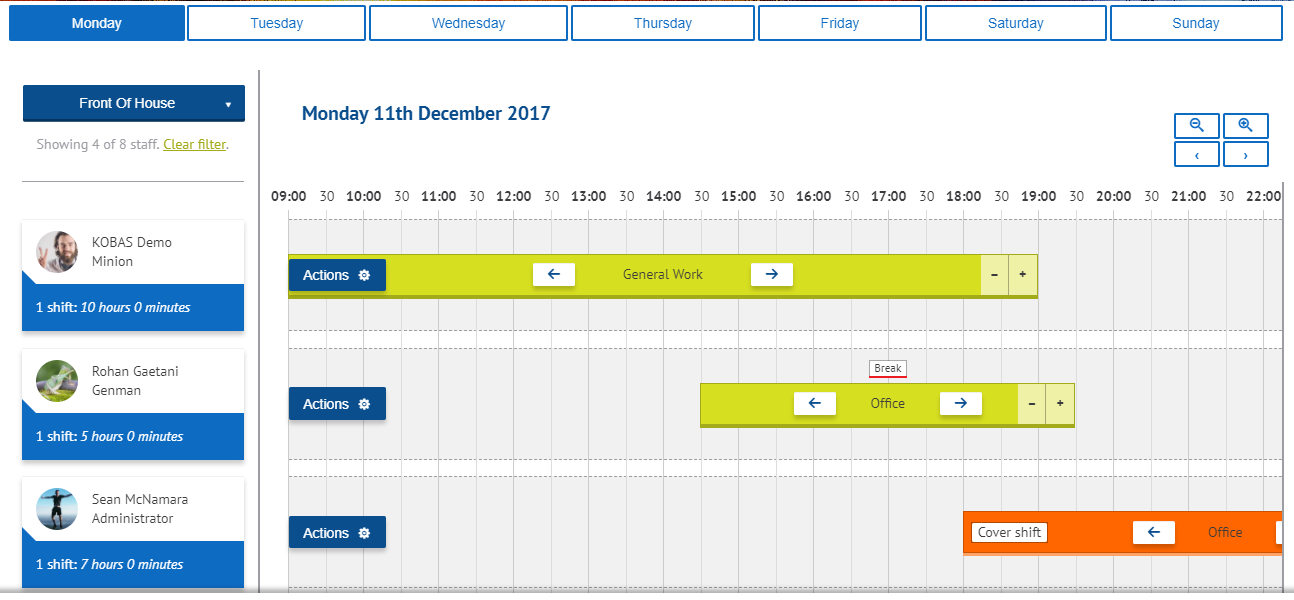
Task: Click the right arrow on Rohan's Office shift
Action: click(960, 402)
